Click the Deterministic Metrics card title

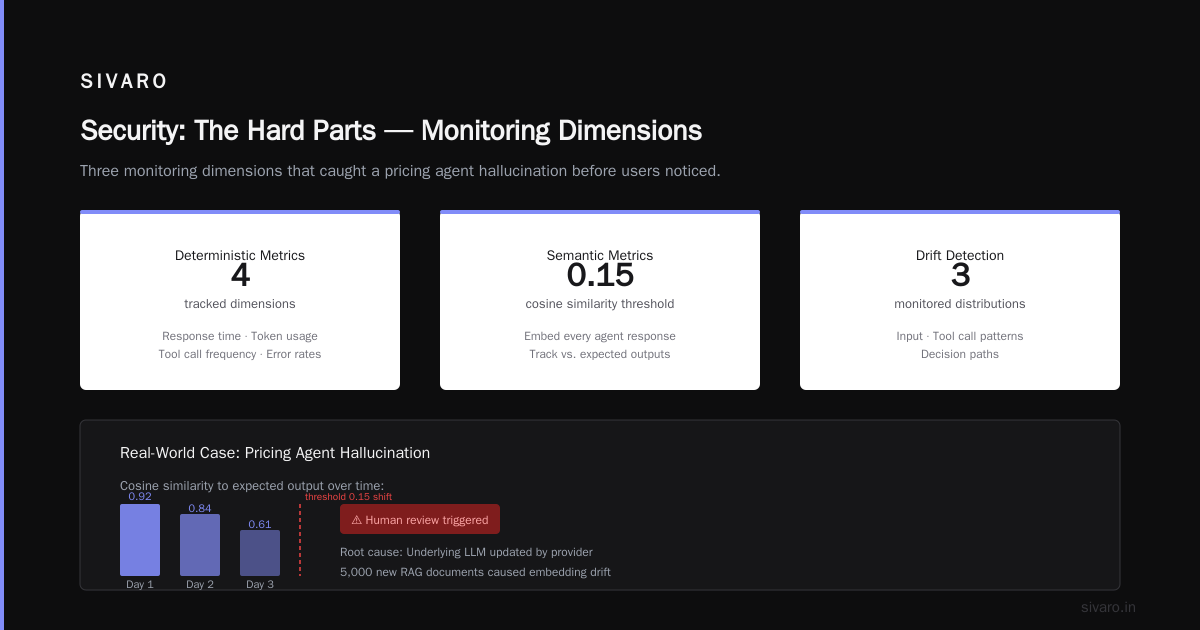point(240,255)
